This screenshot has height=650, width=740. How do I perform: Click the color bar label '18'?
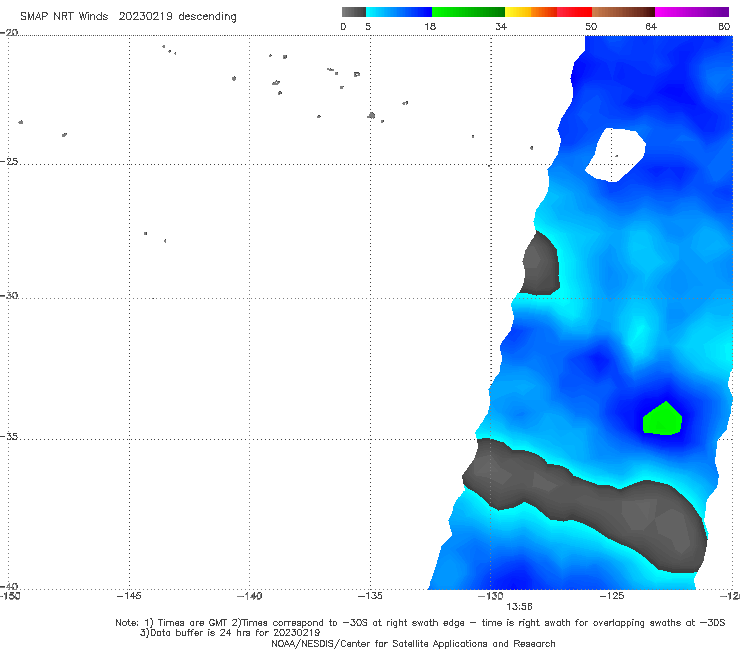[430, 26]
